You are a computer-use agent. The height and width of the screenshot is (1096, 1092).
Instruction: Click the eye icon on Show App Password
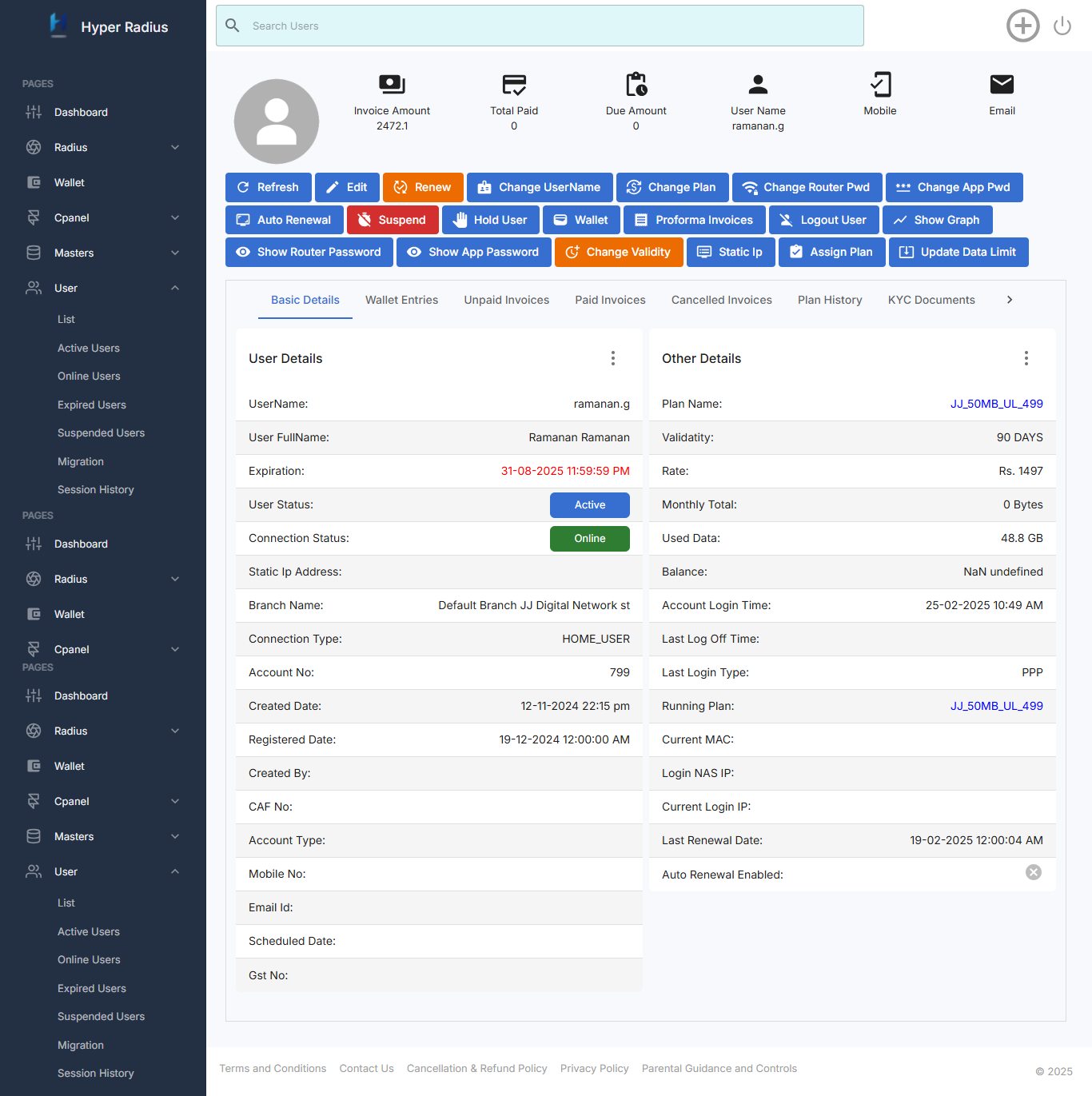(414, 252)
